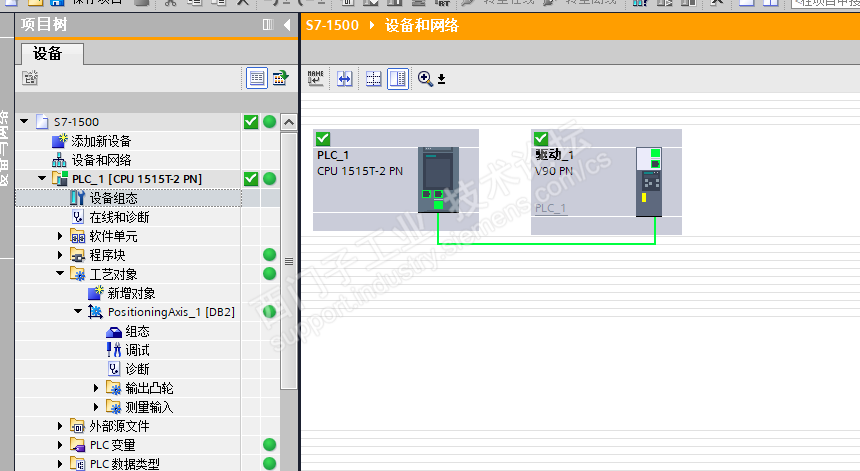Image resolution: width=860 pixels, height=471 pixels.
Task: Click the green status circle for 工艺对象
Action: [269, 274]
